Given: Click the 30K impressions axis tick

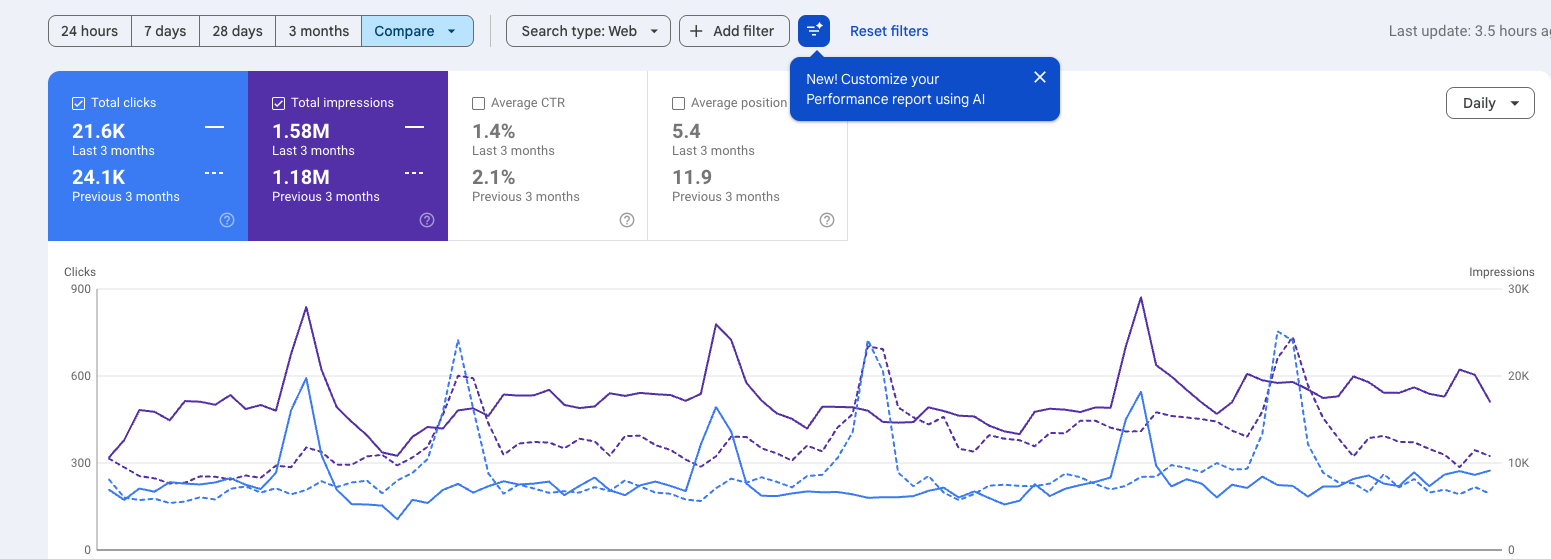Looking at the screenshot, I should [x=1519, y=289].
